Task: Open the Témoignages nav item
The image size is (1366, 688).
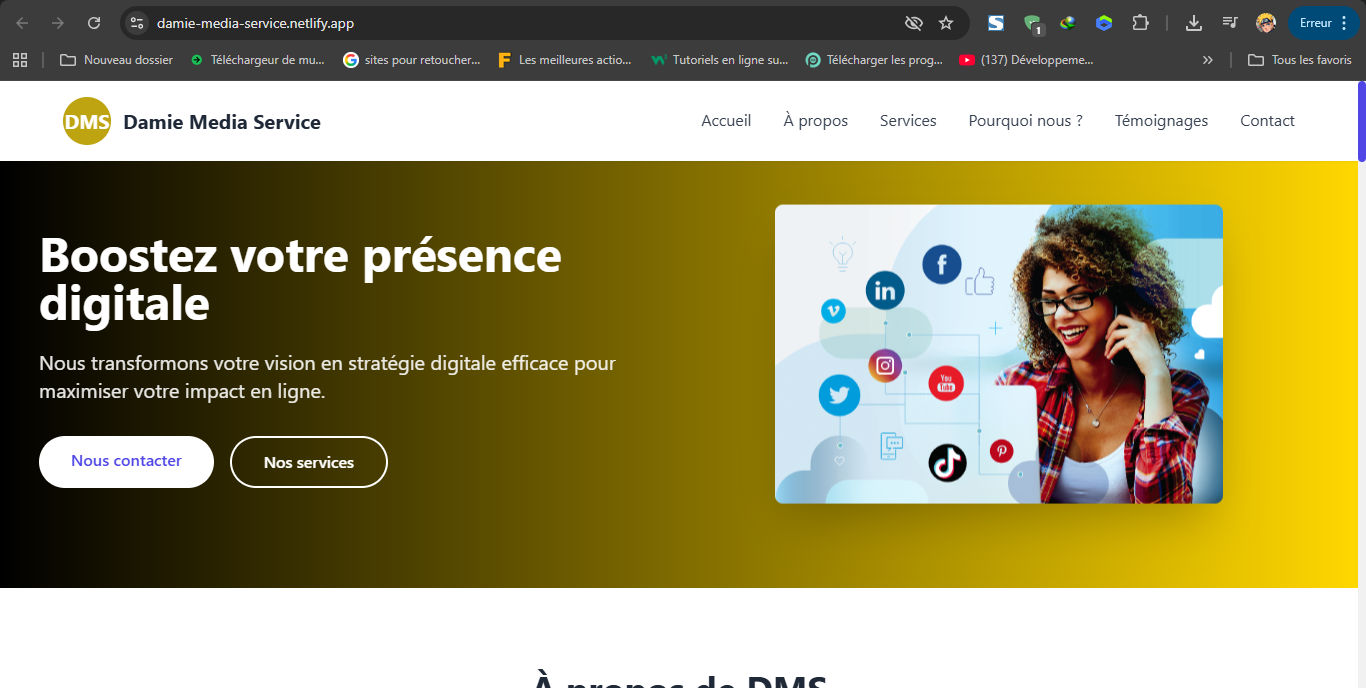Action: coord(1161,121)
